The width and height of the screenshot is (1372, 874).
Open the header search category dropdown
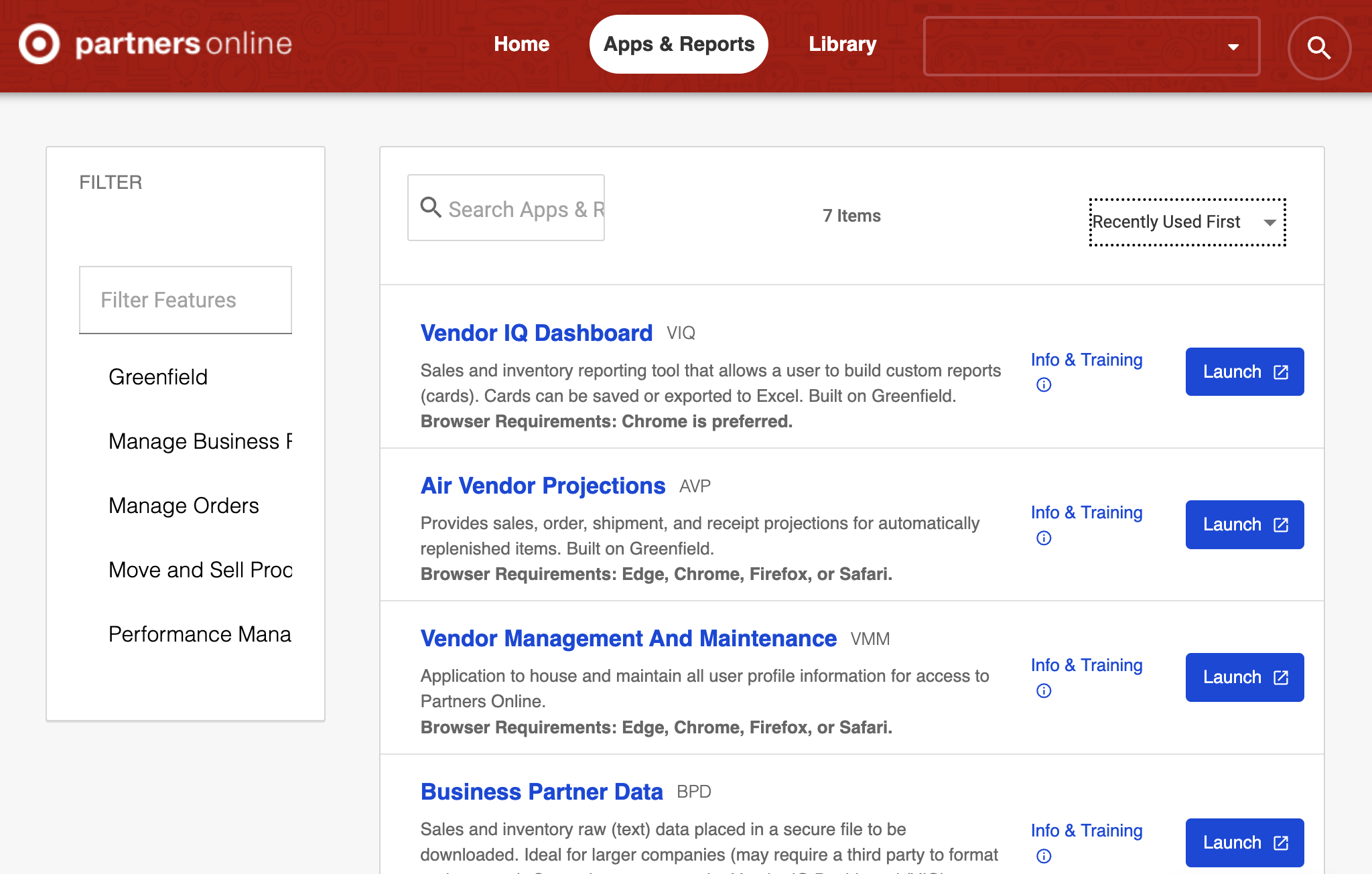(x=1233, y=47)
